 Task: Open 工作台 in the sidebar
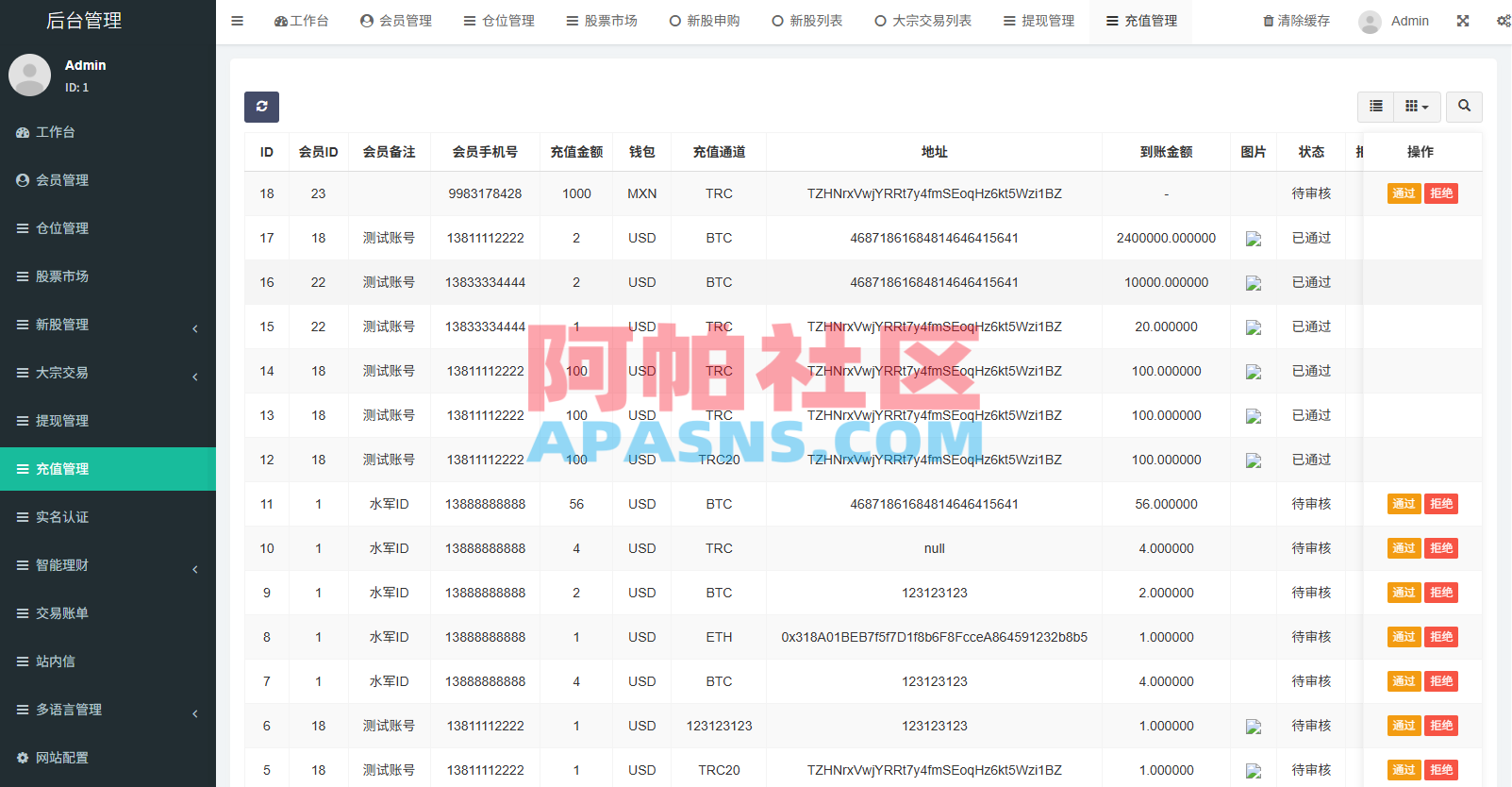click(108, 132)
